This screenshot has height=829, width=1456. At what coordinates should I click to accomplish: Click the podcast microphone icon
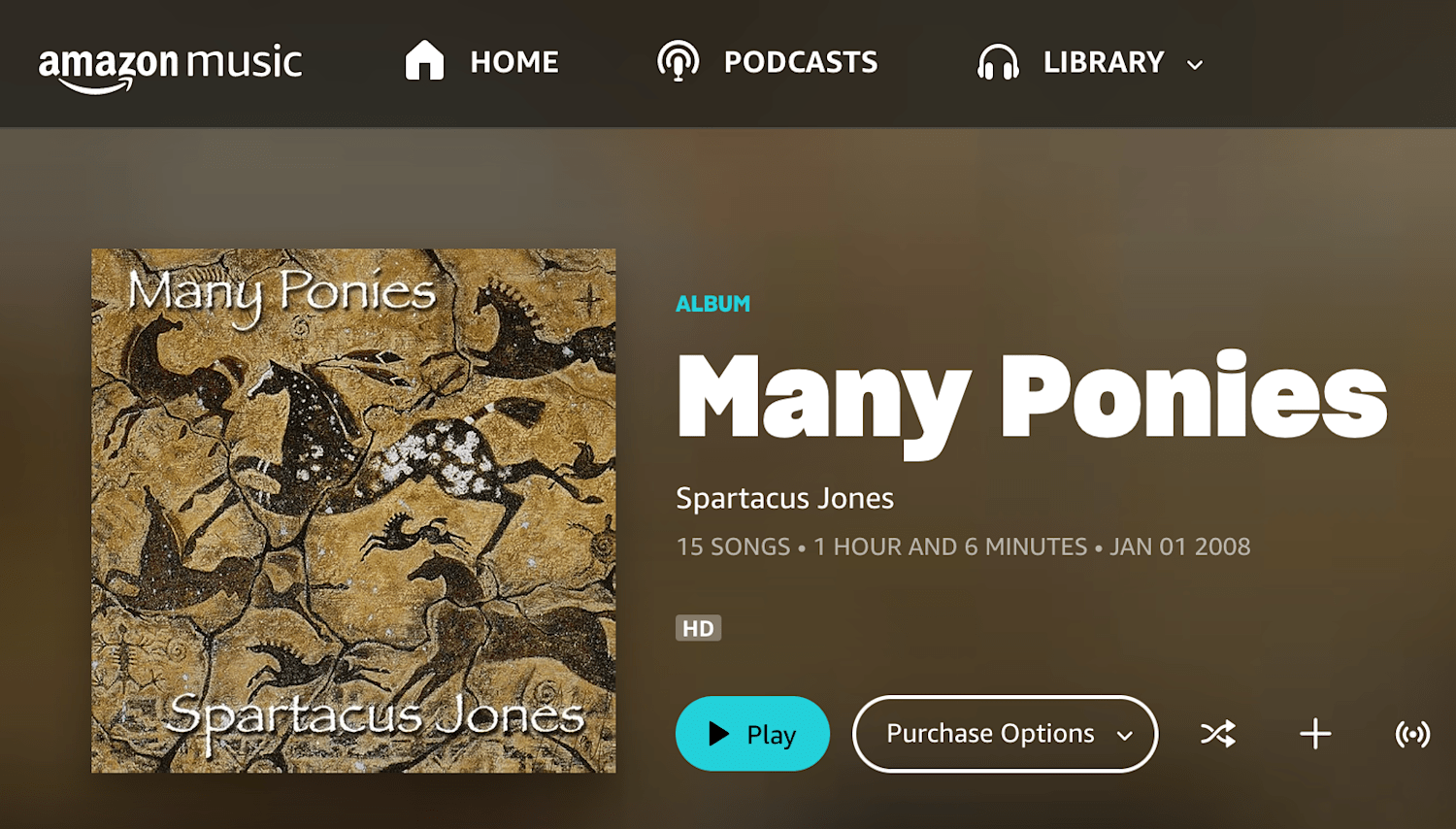[x=678, y=61]
